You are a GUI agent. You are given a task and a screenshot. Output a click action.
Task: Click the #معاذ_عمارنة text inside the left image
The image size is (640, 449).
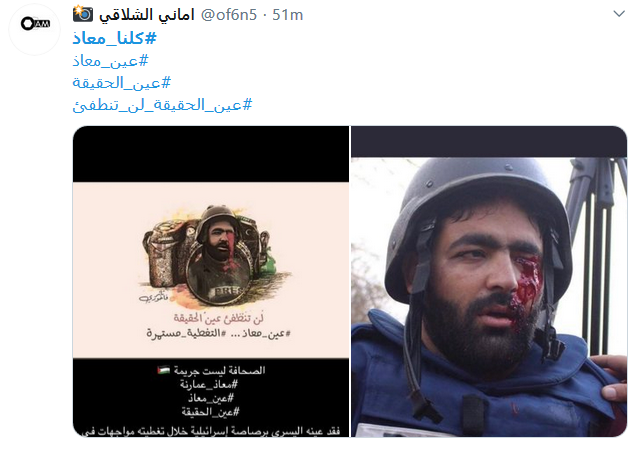pyautogui.click(x=209, y=384)
